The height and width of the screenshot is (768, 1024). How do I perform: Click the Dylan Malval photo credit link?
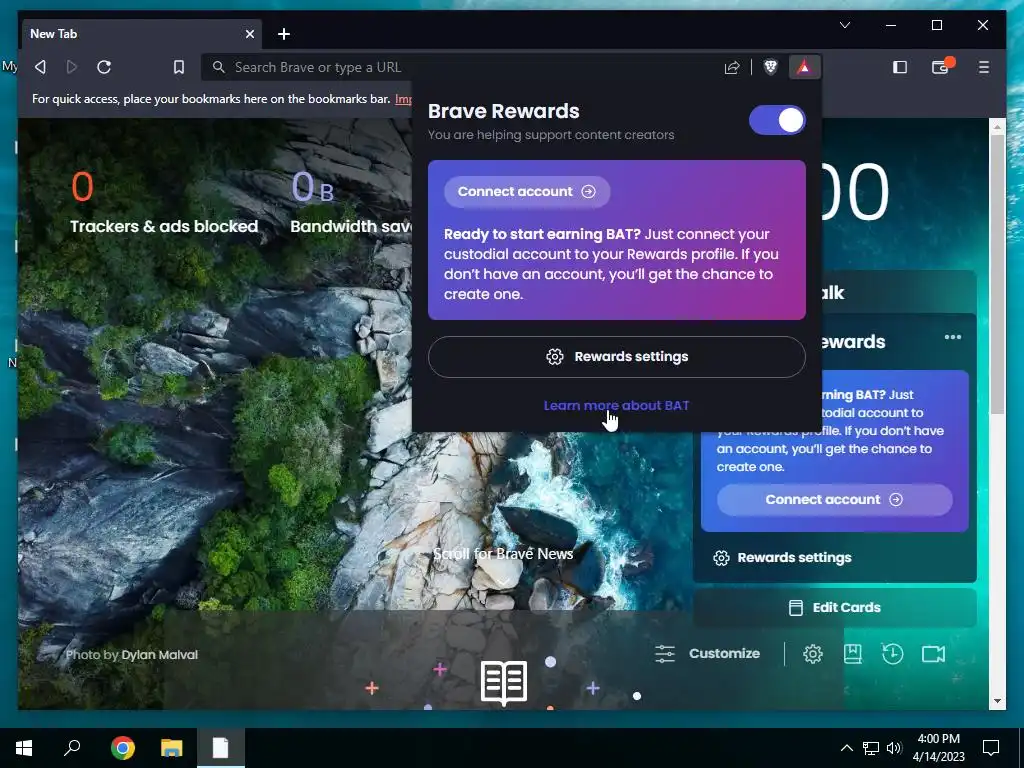(159, 654)
